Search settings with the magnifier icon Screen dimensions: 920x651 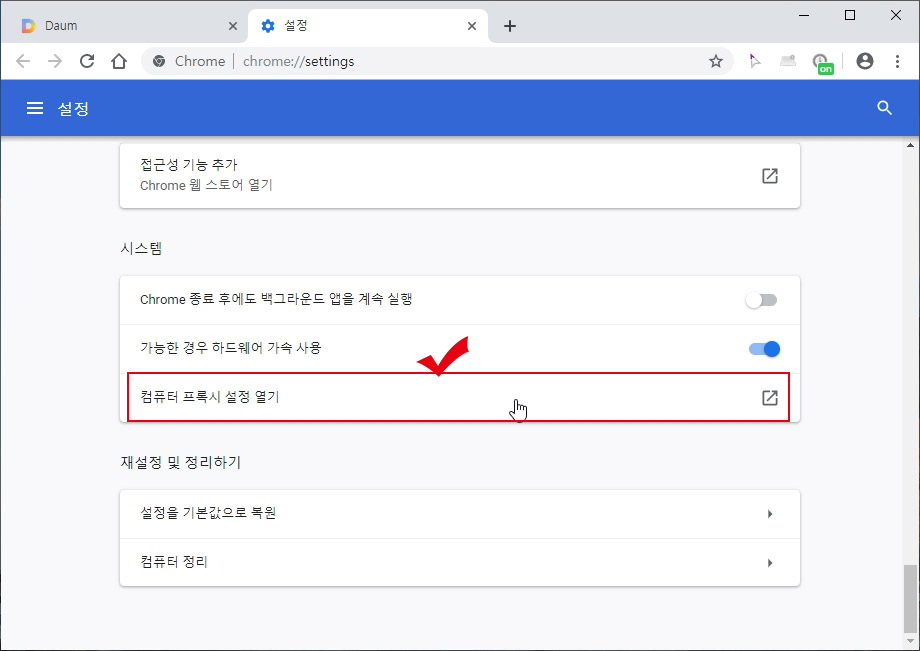[x=884, y=108]
